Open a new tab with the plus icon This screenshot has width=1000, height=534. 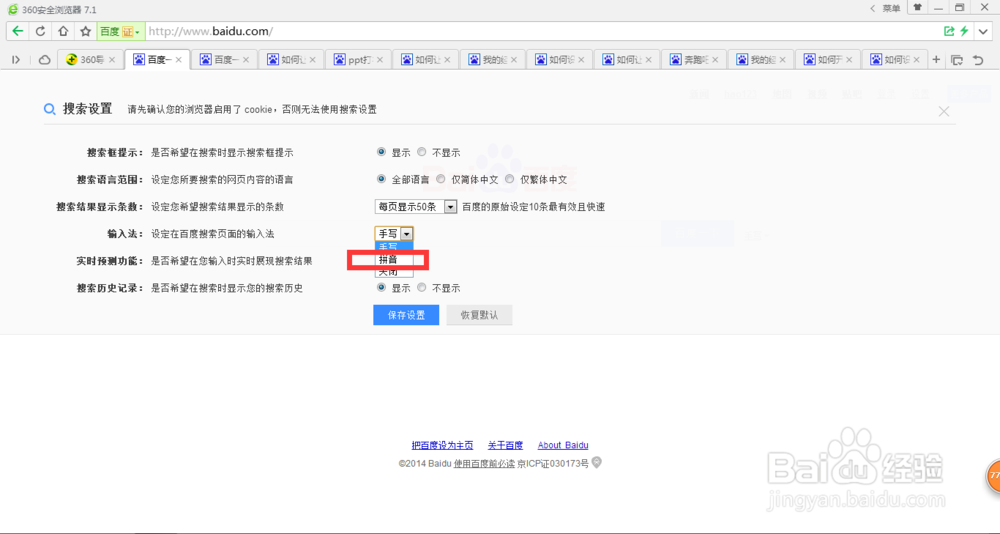pyautogui.click(x=936, y=59)
